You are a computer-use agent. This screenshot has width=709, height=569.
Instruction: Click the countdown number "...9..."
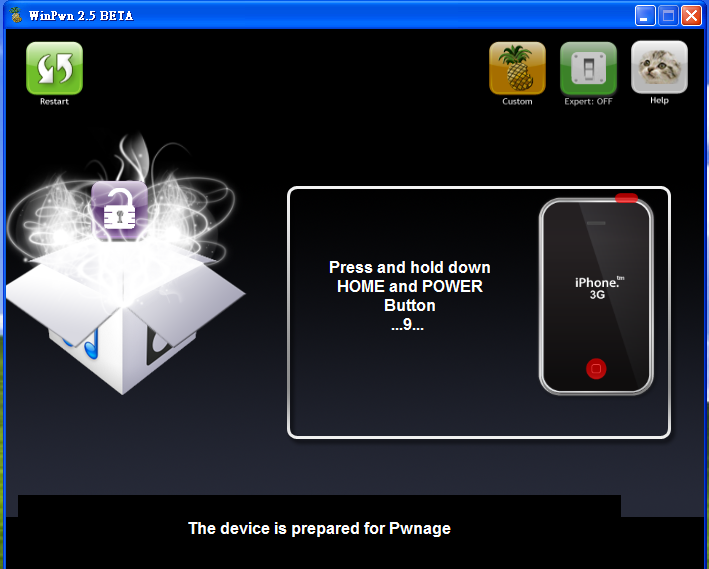point(408,325)
